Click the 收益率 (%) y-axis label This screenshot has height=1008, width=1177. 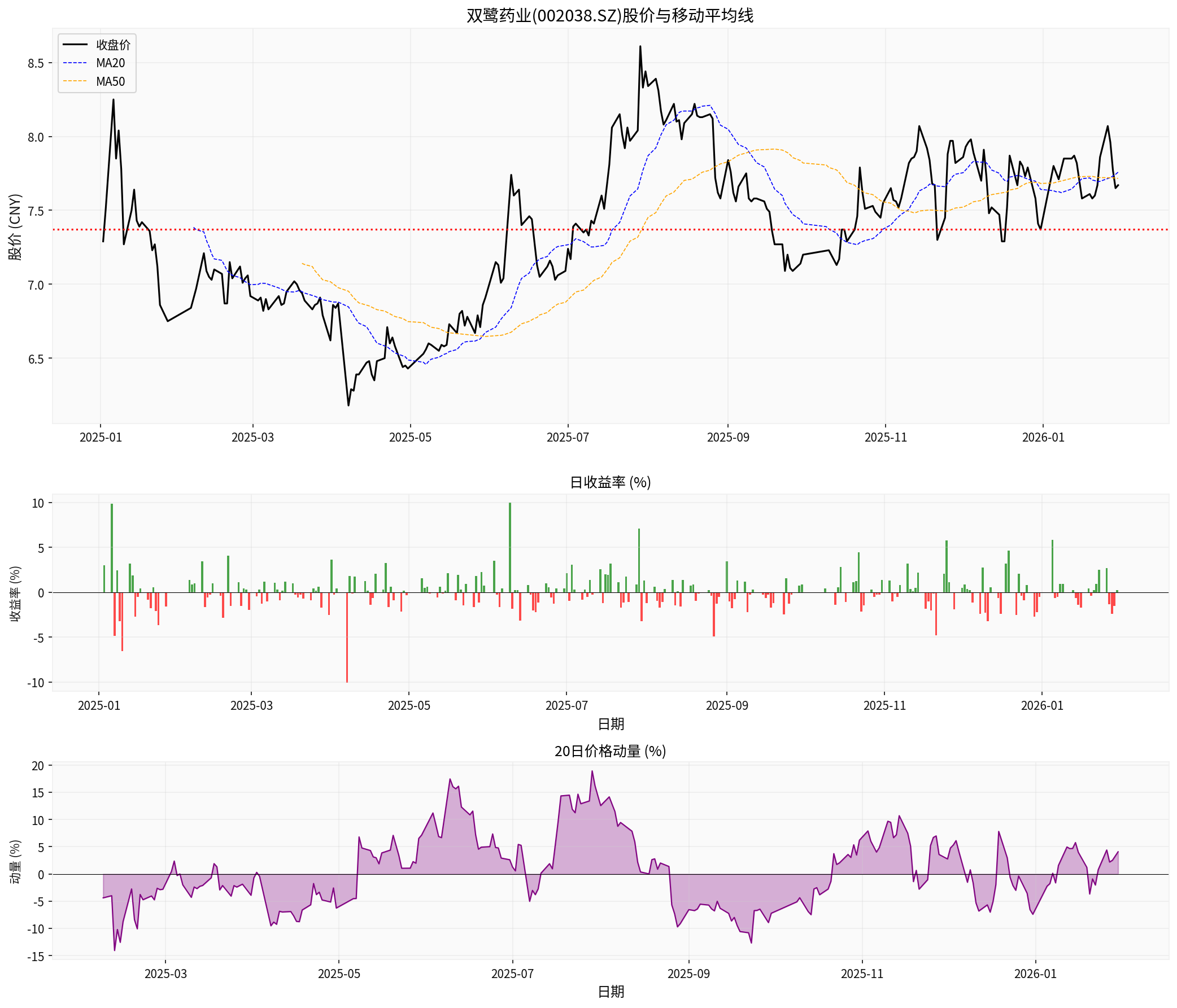15,594
